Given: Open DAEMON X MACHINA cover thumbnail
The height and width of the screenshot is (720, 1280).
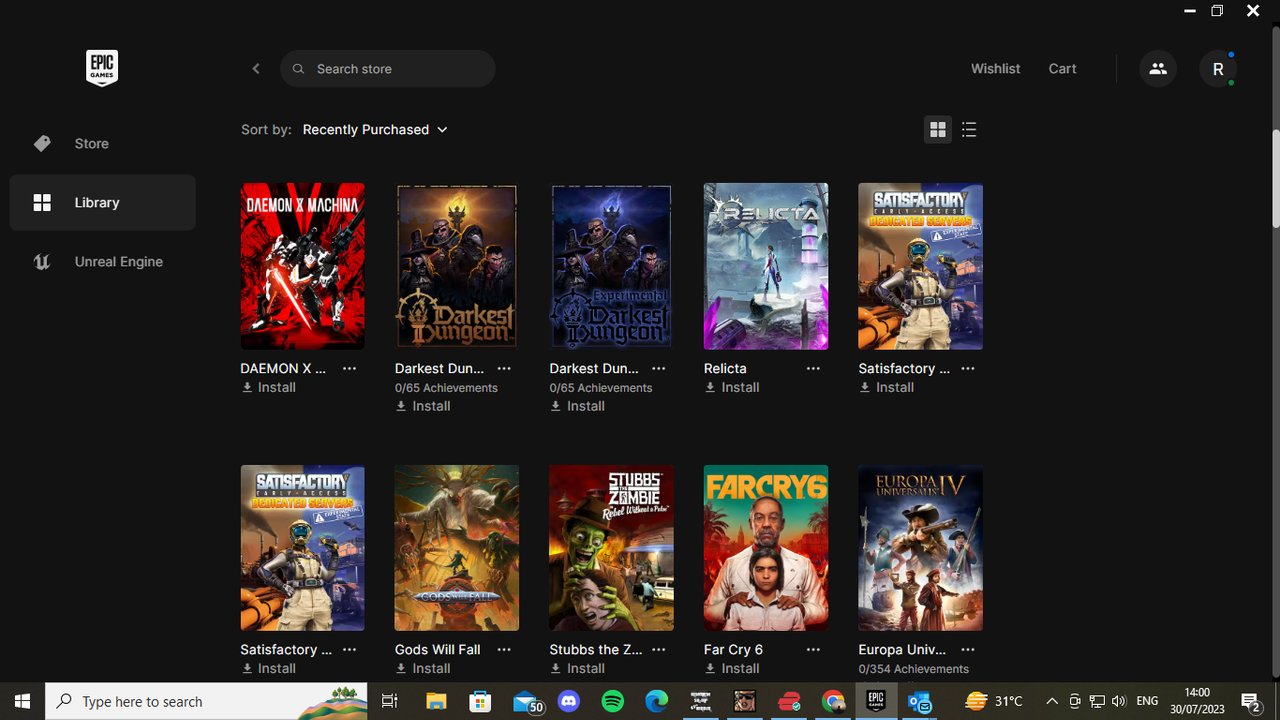Looking at the screenshot, I should click(x=303, y=266).
